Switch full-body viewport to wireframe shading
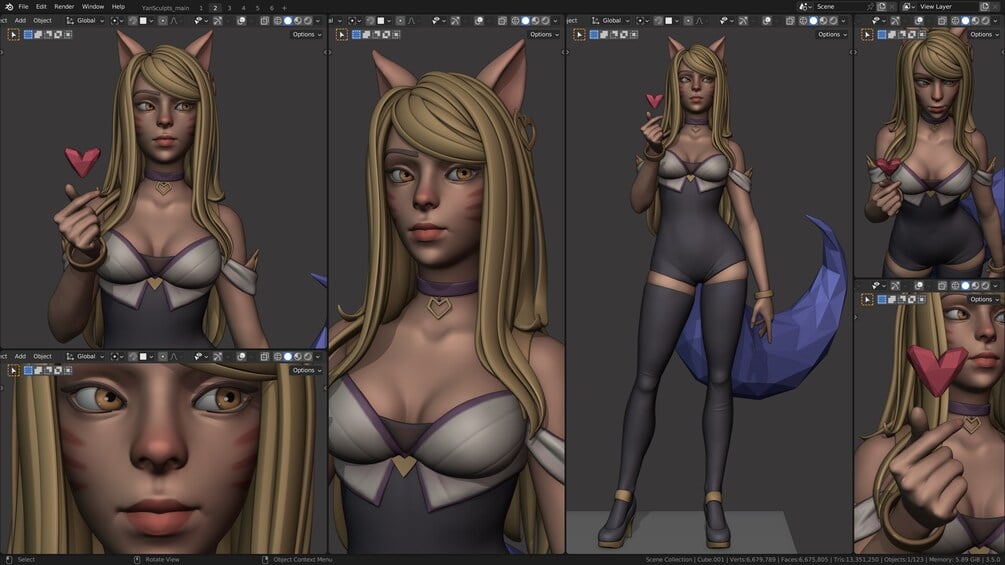Screen dimensions: 1005x565 click(803, 20)
